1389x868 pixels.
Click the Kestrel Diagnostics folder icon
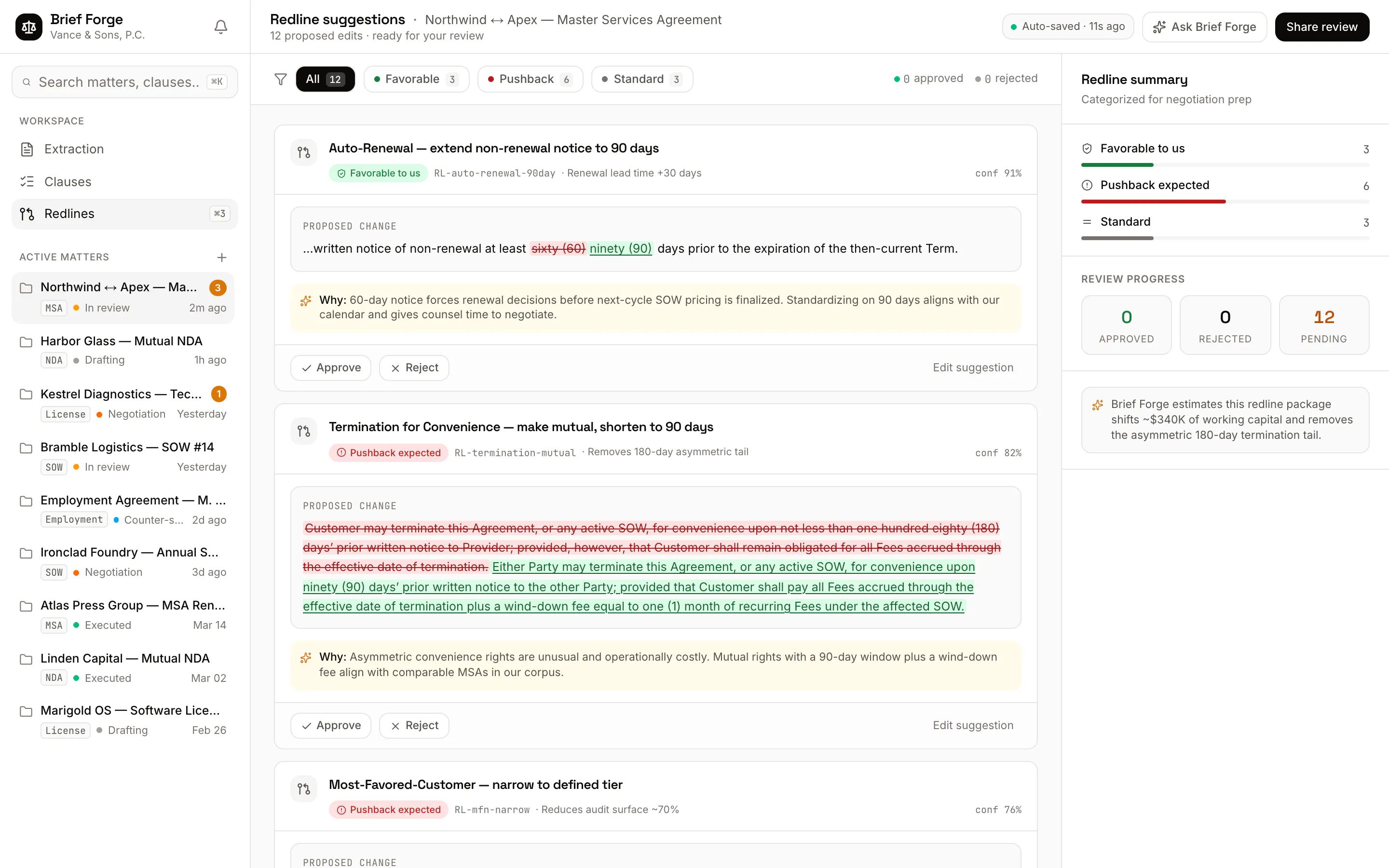(27, 394)
